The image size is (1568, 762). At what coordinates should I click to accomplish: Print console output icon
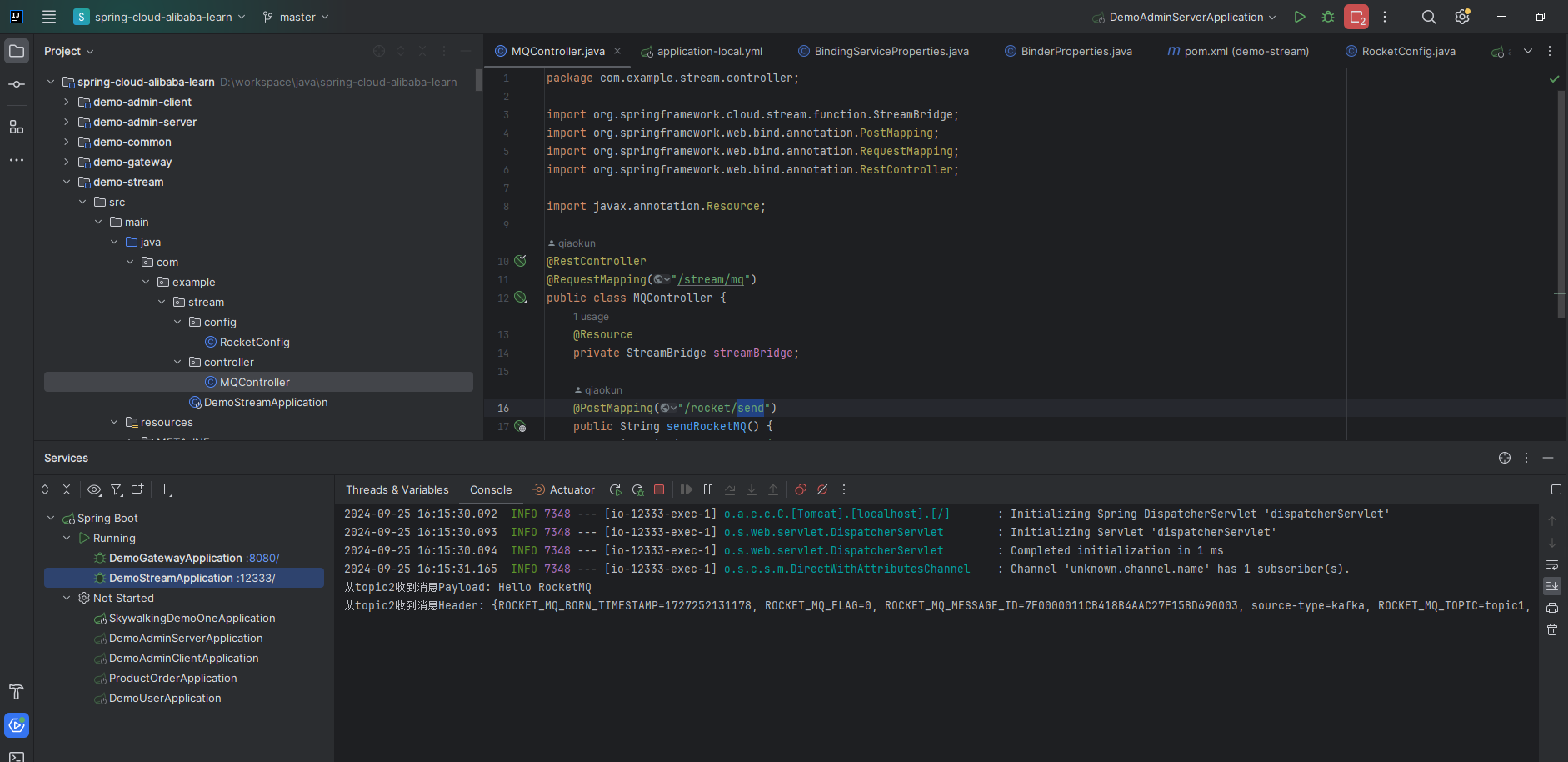coord(1552,609)
